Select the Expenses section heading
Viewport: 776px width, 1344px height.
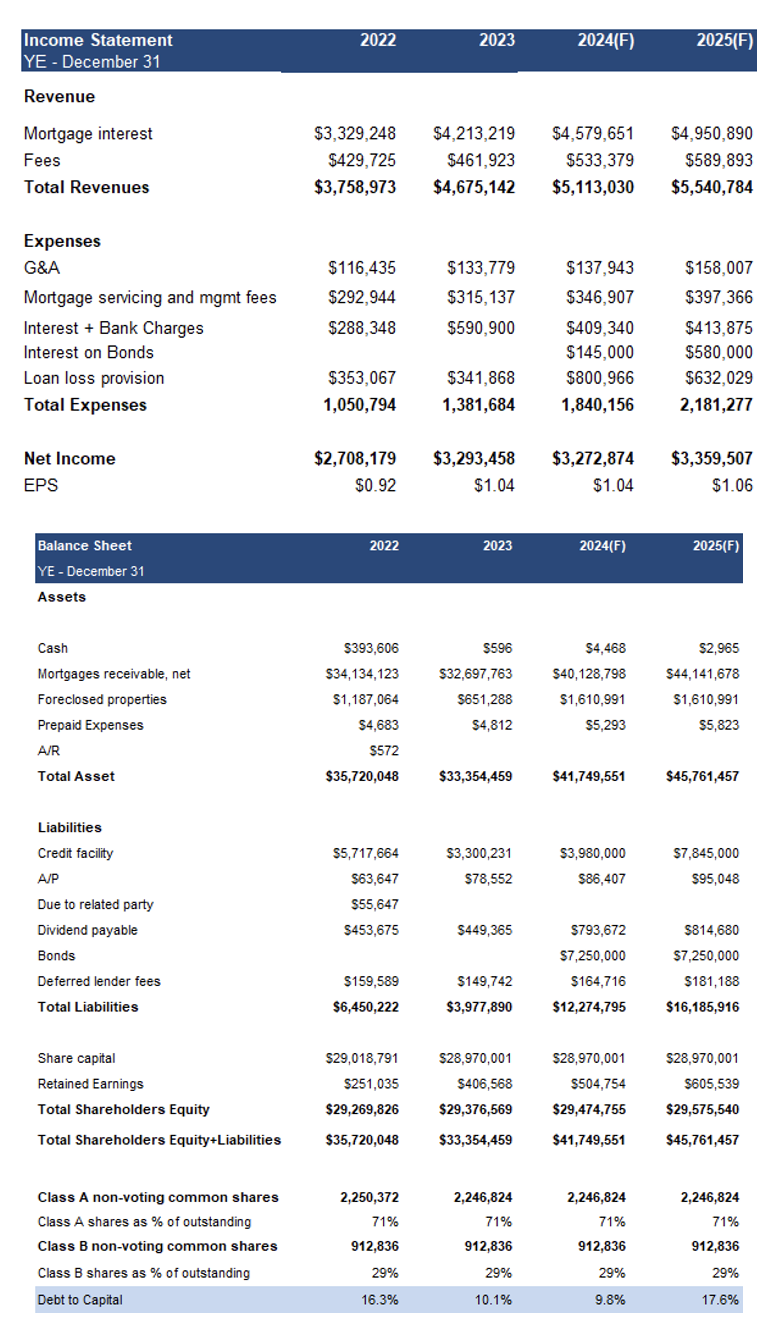click(62, 242)
